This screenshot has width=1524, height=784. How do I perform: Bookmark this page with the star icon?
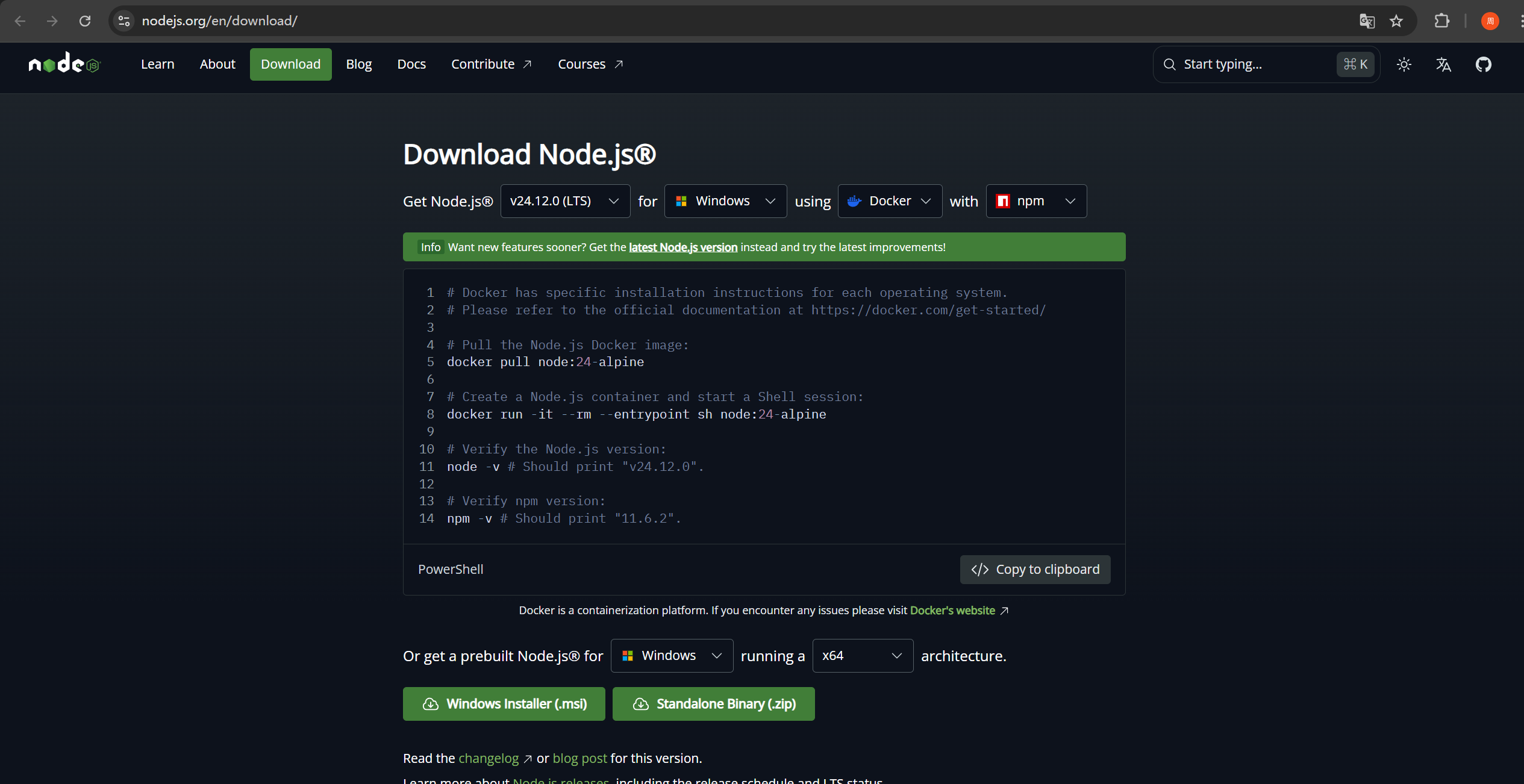click(x=1396, y=21)
